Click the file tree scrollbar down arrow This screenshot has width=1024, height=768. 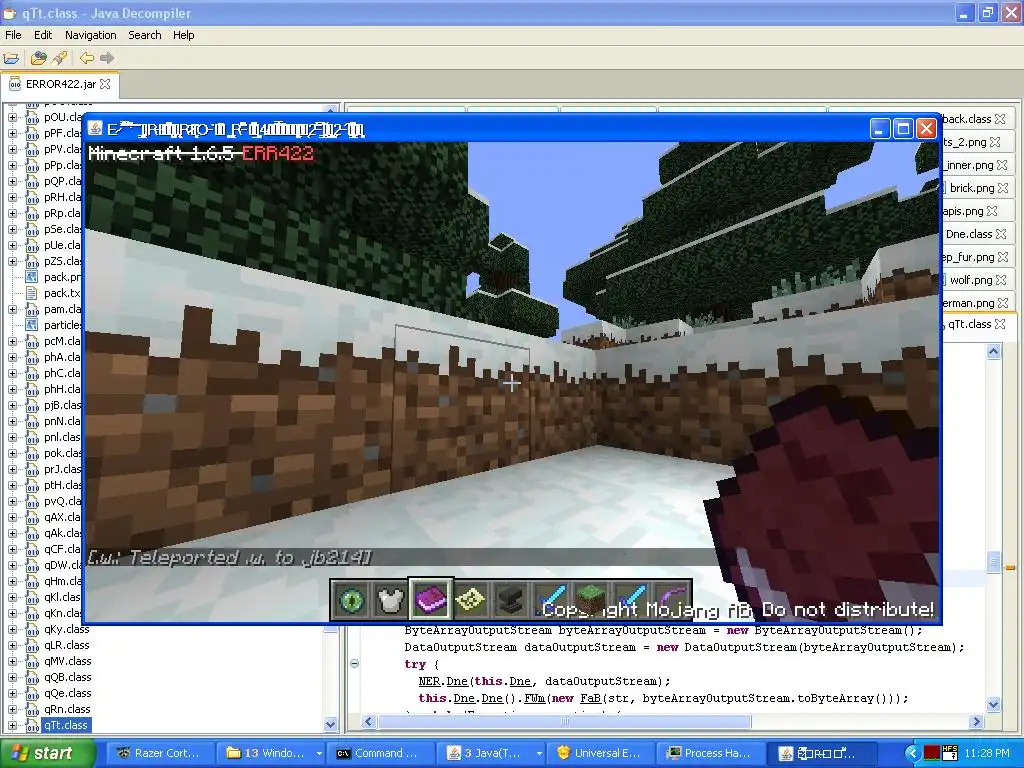coord(330,724)
